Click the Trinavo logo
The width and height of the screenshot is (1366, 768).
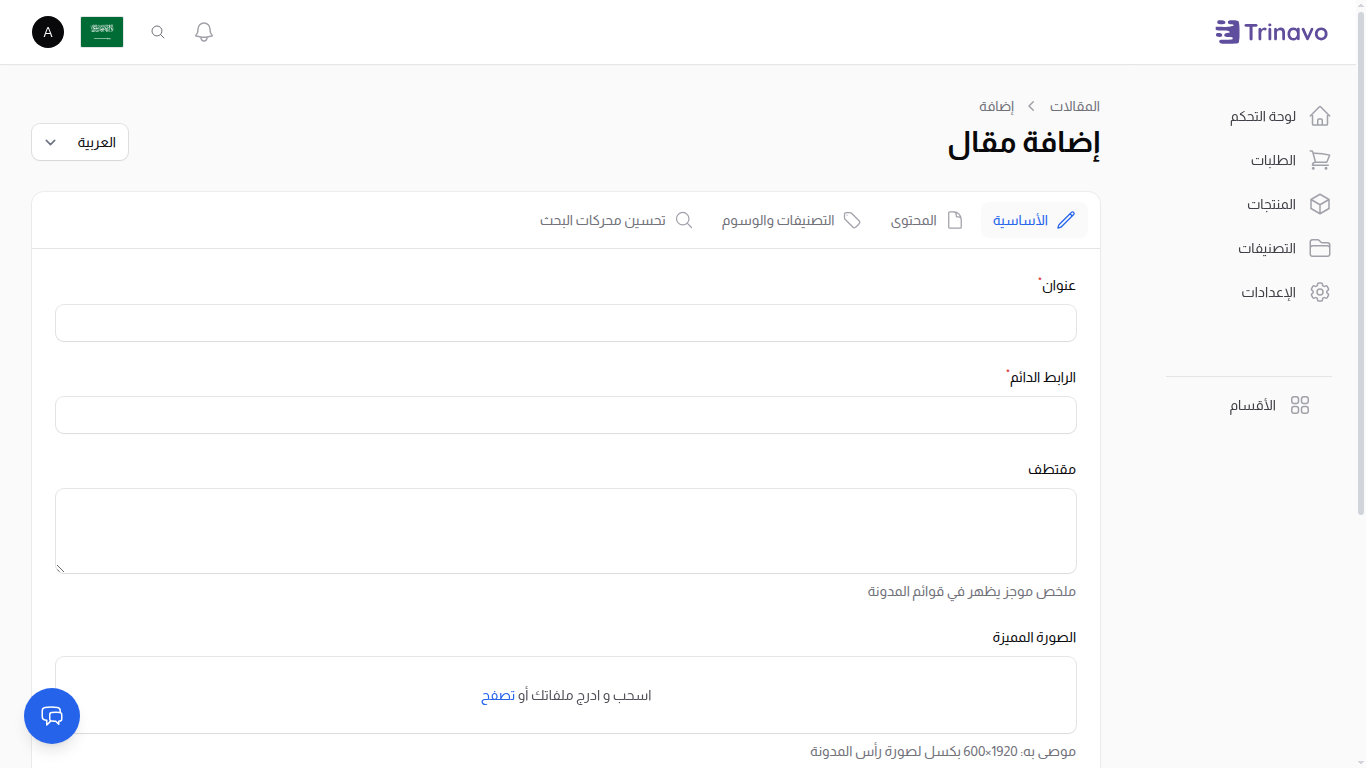1271,31
